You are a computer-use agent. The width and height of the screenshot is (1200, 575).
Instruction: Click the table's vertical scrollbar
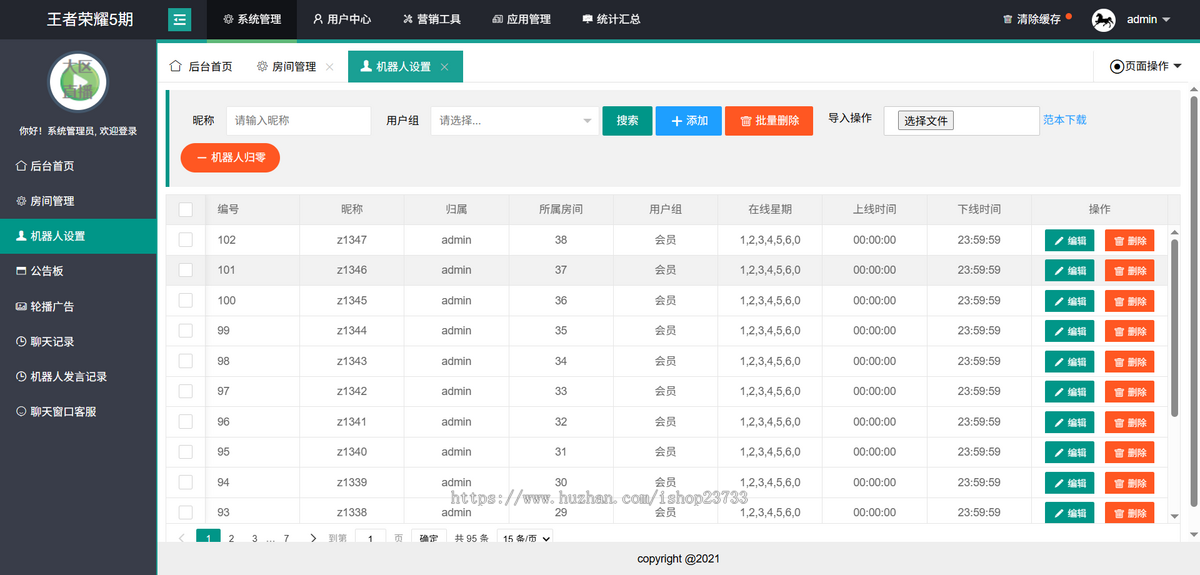(x=1175, y=328)
